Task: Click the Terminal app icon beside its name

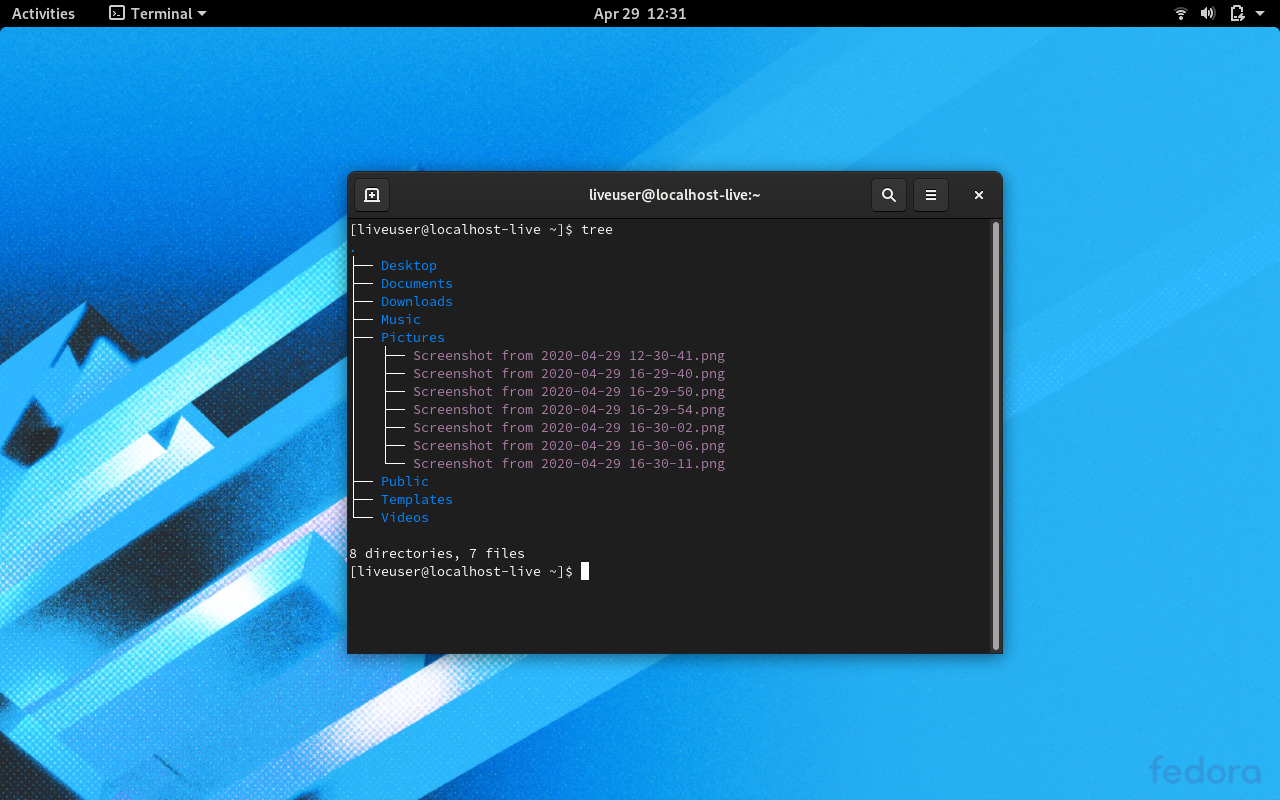Action: [x=115, y=13]
